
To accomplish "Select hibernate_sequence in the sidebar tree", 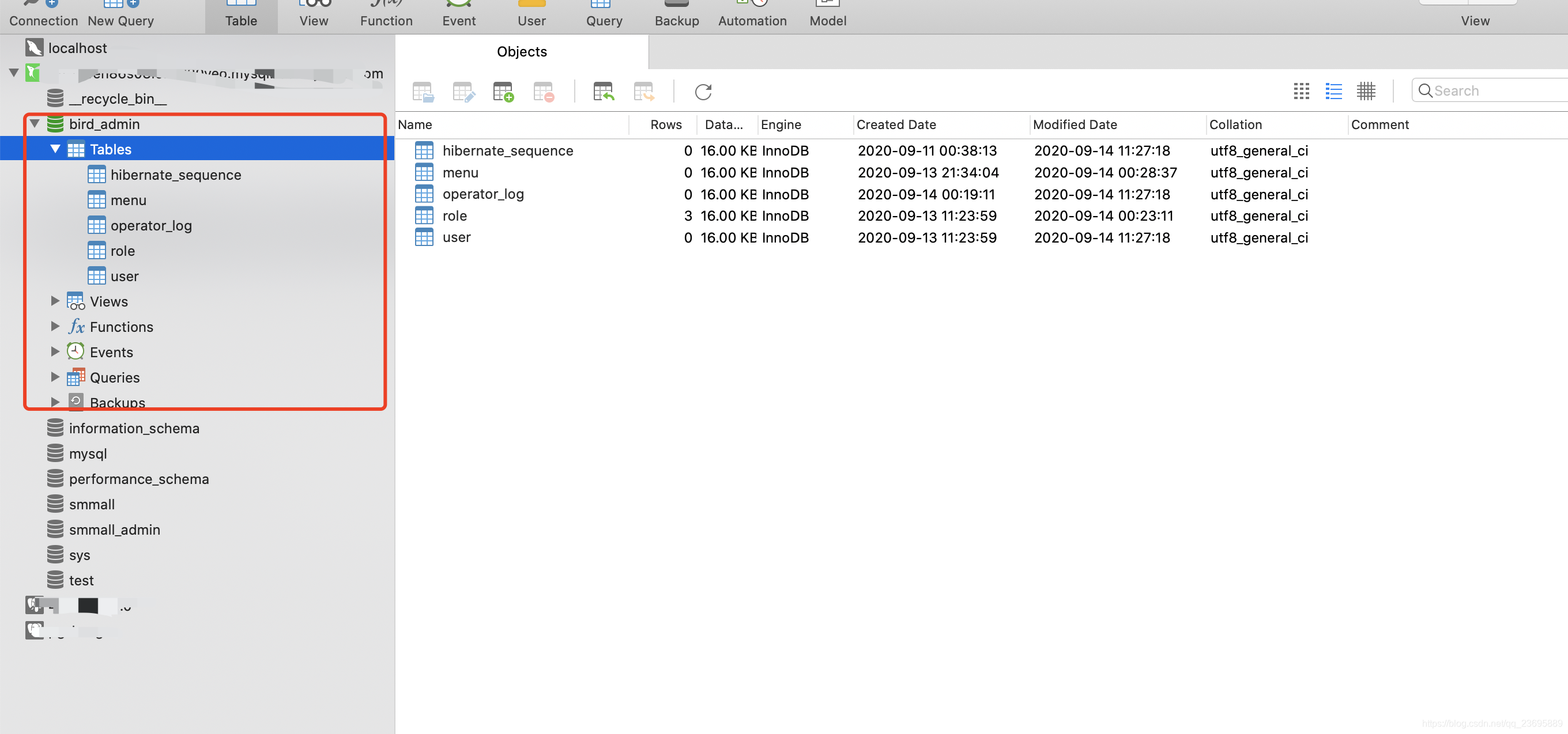I will (x=164, y=175).
